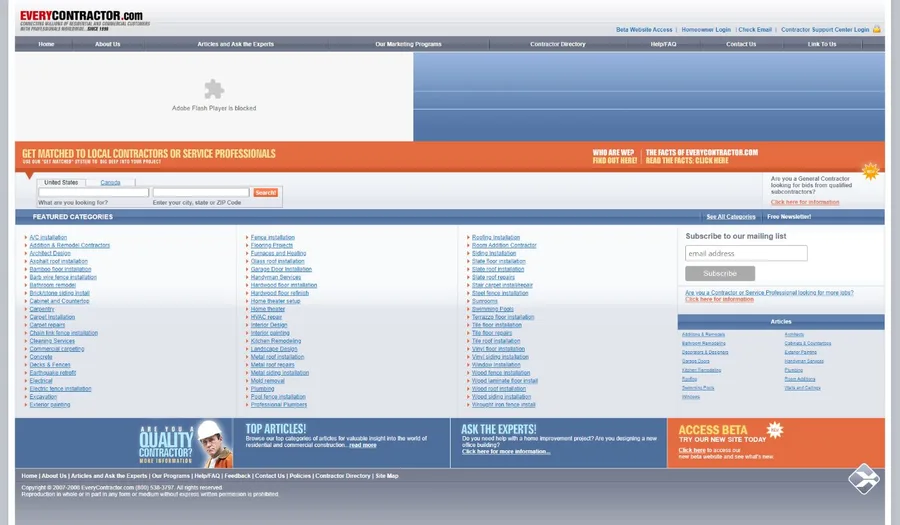Open Room Addition Contractor category

tap(504, 245)
